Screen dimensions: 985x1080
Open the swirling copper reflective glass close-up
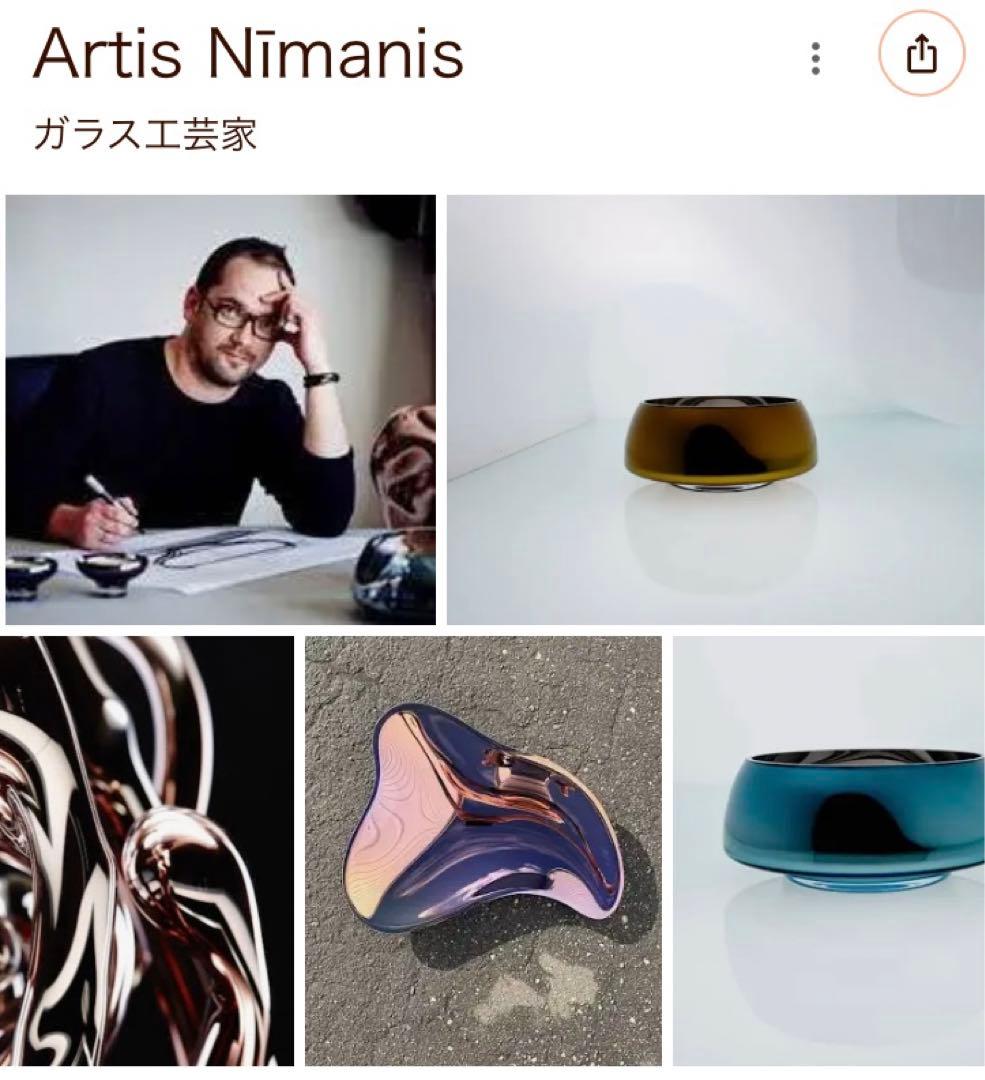tap(147, 851)
